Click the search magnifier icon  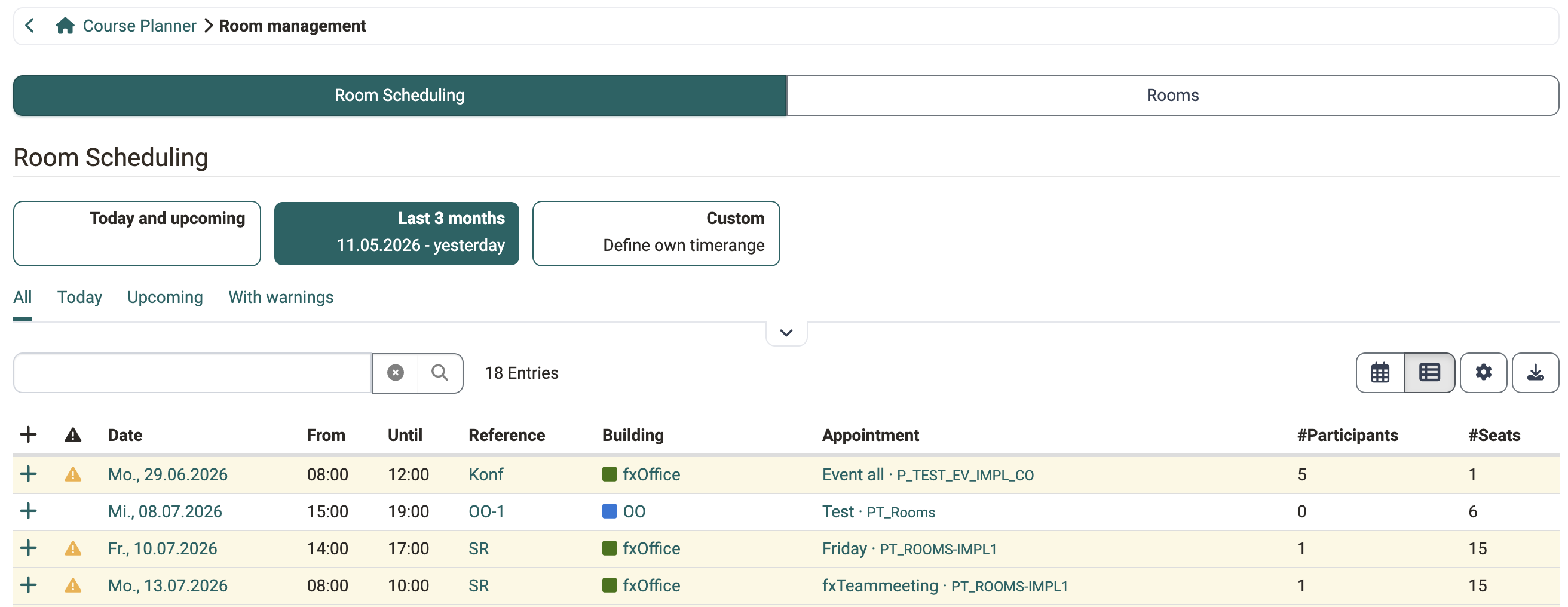[440, 373]
